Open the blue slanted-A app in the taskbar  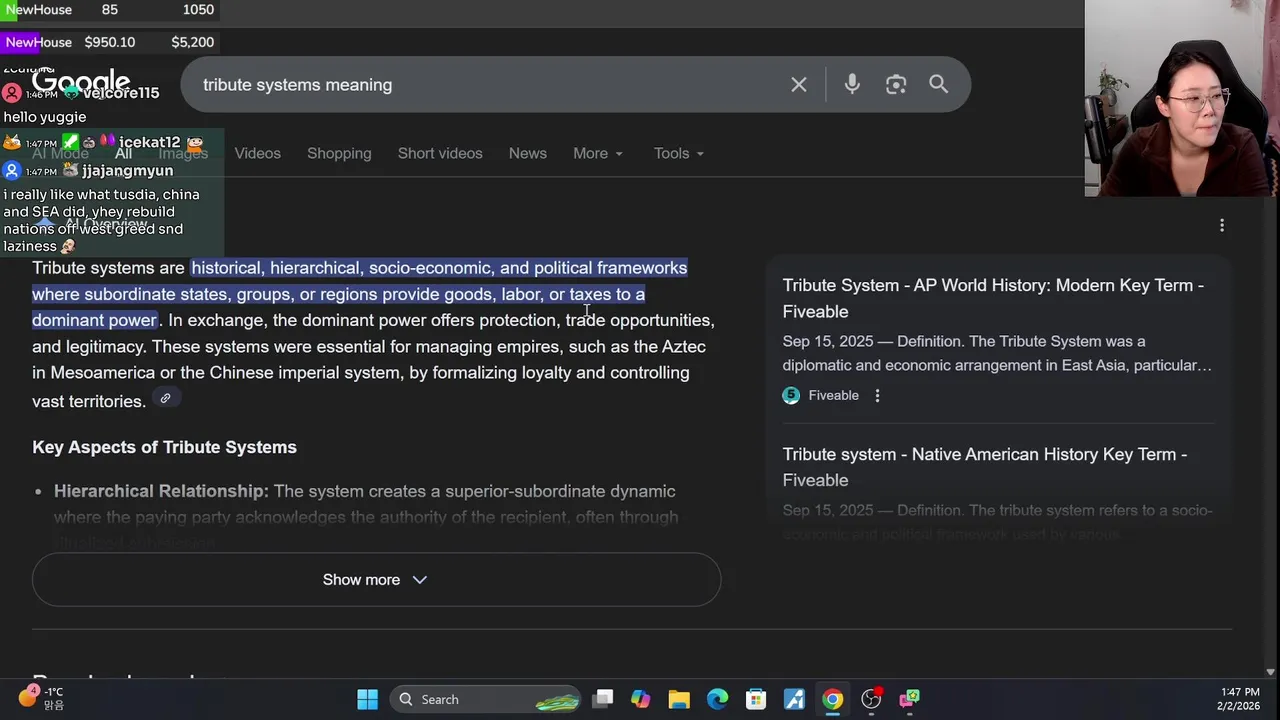[x=794, y=699]
